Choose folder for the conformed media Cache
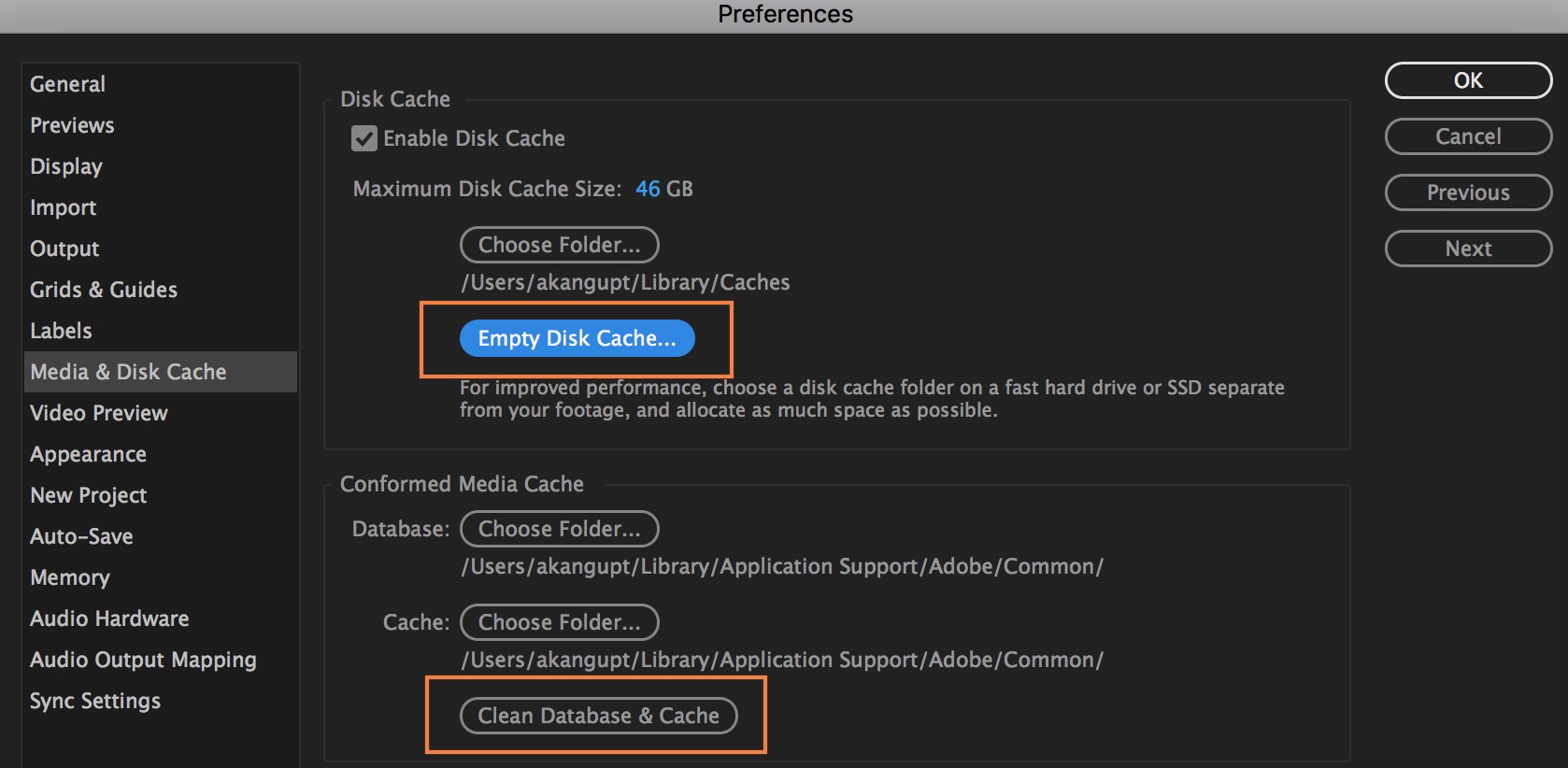 (559, 622)
